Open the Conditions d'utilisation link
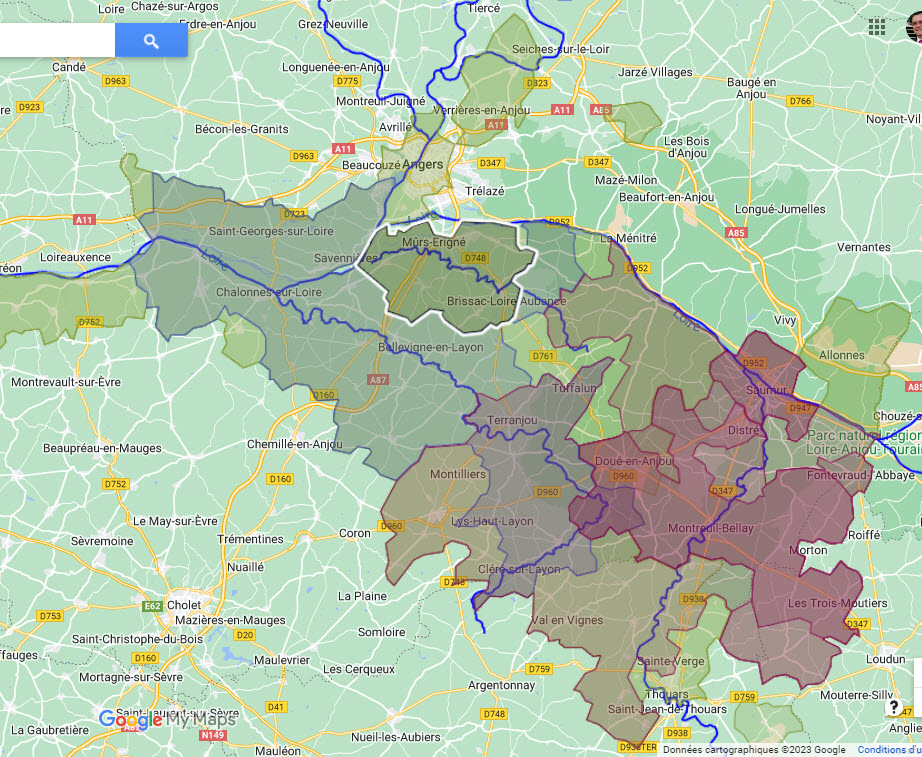Viewport: 922px width, 757px height. [888, 750]
